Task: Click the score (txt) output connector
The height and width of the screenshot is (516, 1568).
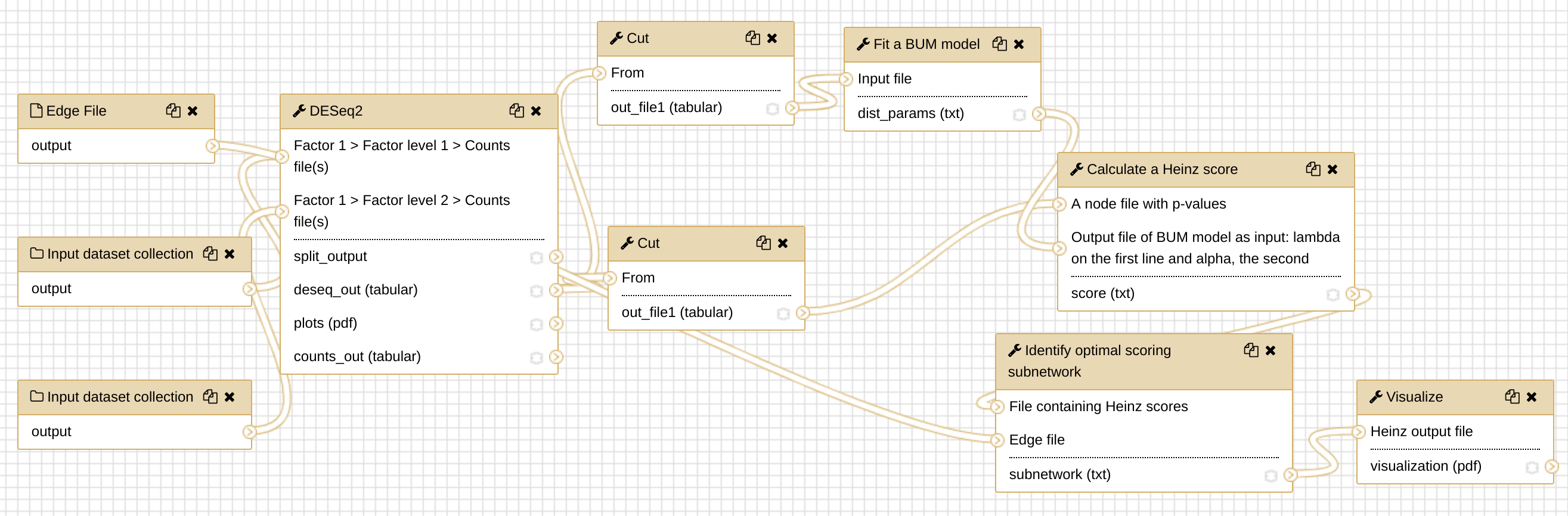Action: point(1352,293)
